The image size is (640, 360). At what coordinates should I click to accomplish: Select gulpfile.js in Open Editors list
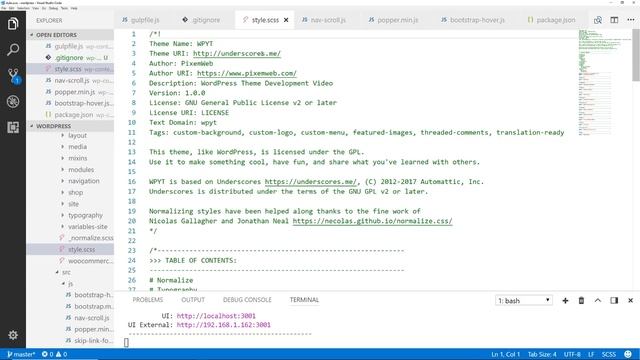(70, 46)
